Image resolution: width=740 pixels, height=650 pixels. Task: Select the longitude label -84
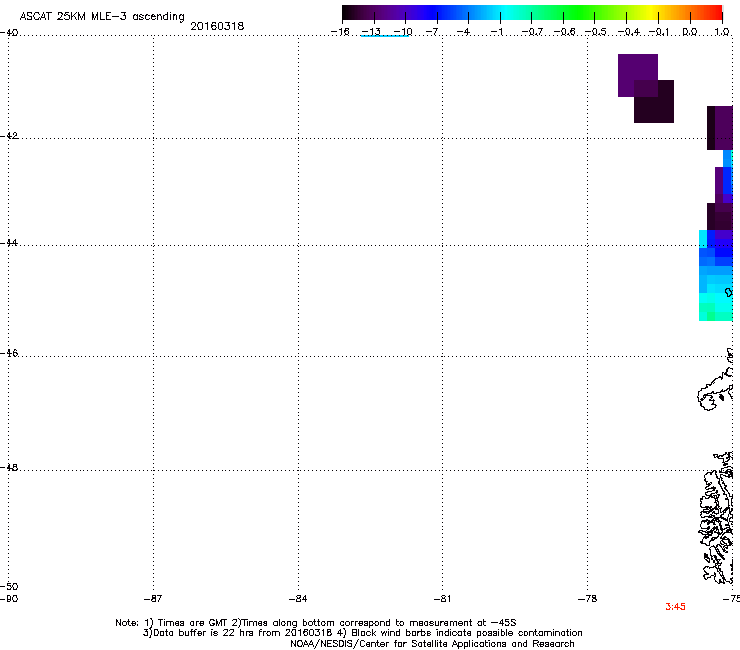point(298,599)
